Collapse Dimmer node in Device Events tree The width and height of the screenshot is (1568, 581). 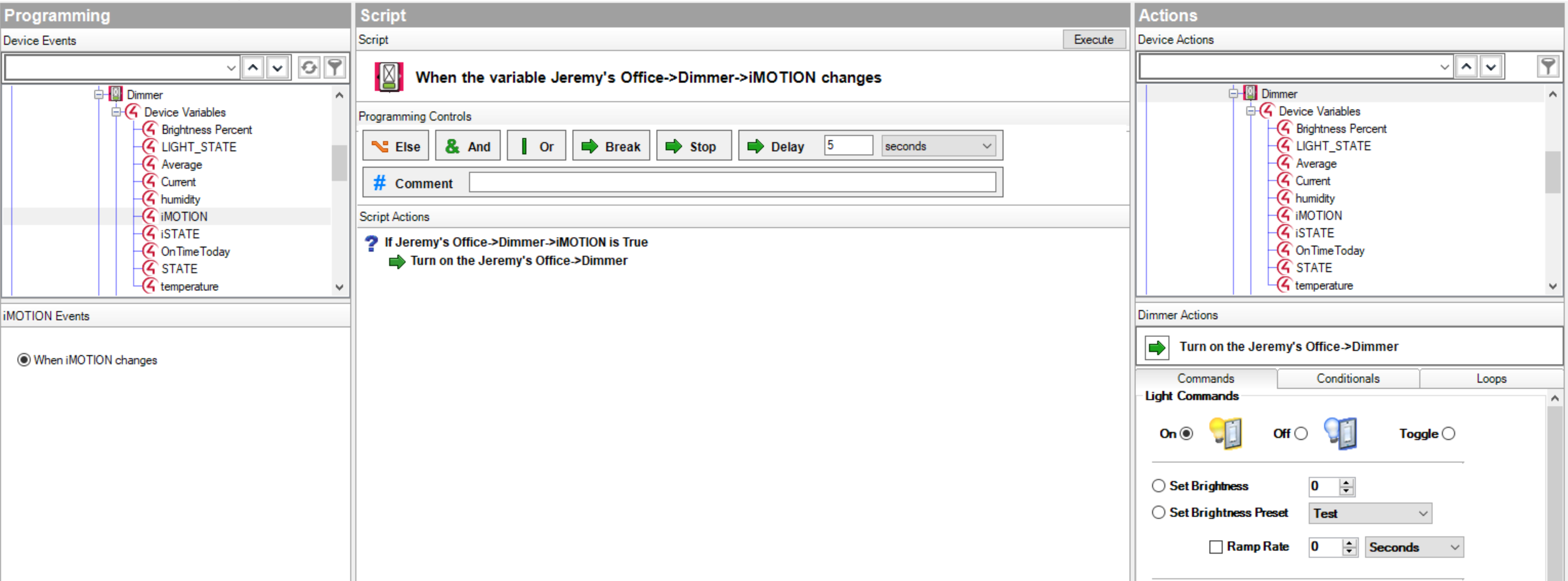pyautogui.click(x=99, y=94)
